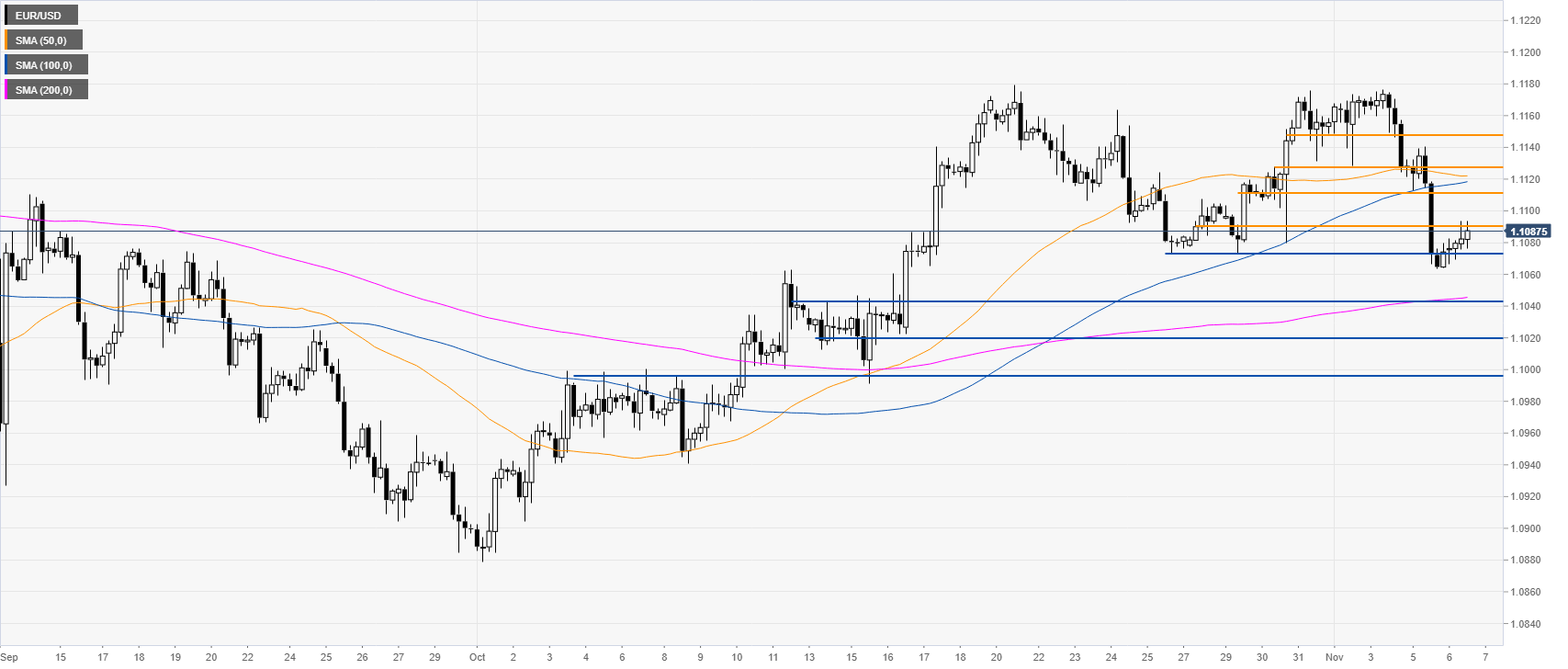Click the 1.1020 price axis label

pos(1525,338)
